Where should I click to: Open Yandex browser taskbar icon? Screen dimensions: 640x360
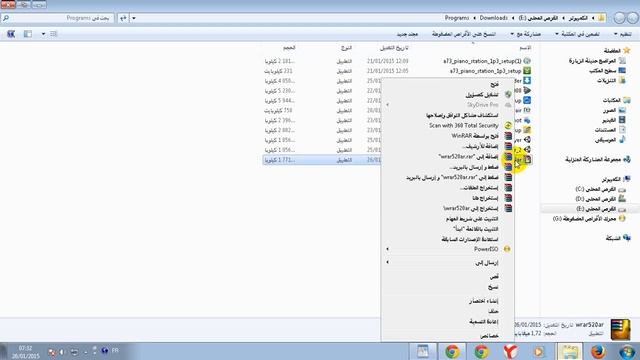(510, 351)
